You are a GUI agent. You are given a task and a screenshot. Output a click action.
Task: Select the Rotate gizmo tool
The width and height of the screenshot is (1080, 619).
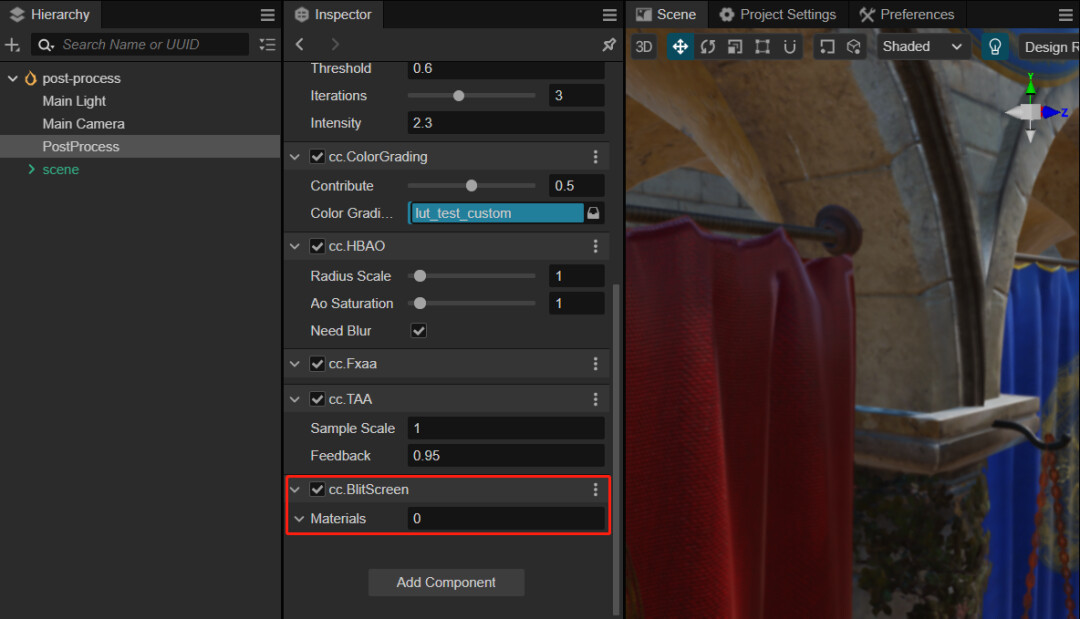[x=708, y=47]
